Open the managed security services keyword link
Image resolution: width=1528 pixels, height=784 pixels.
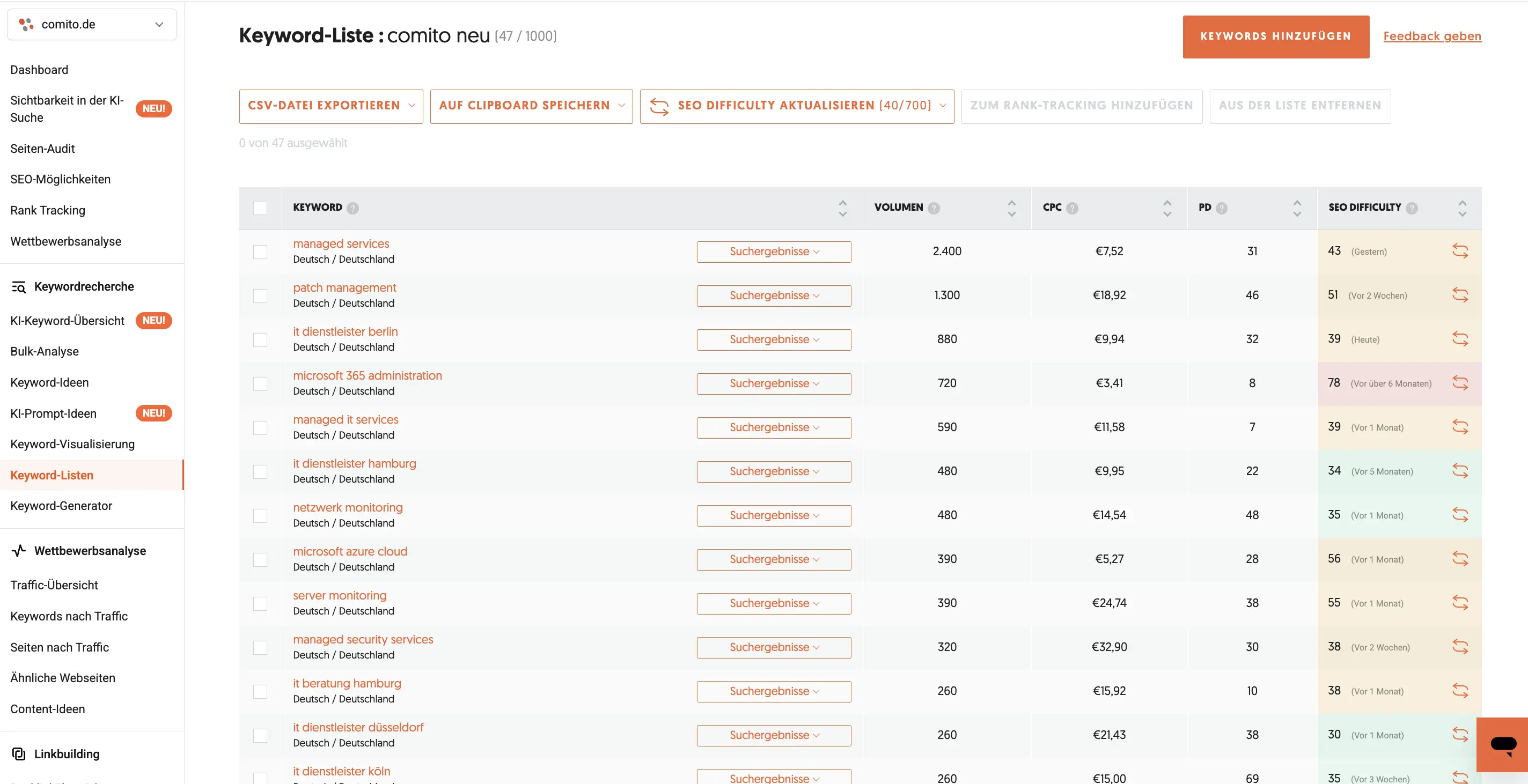pyautogui.click(x=363, y=639)
